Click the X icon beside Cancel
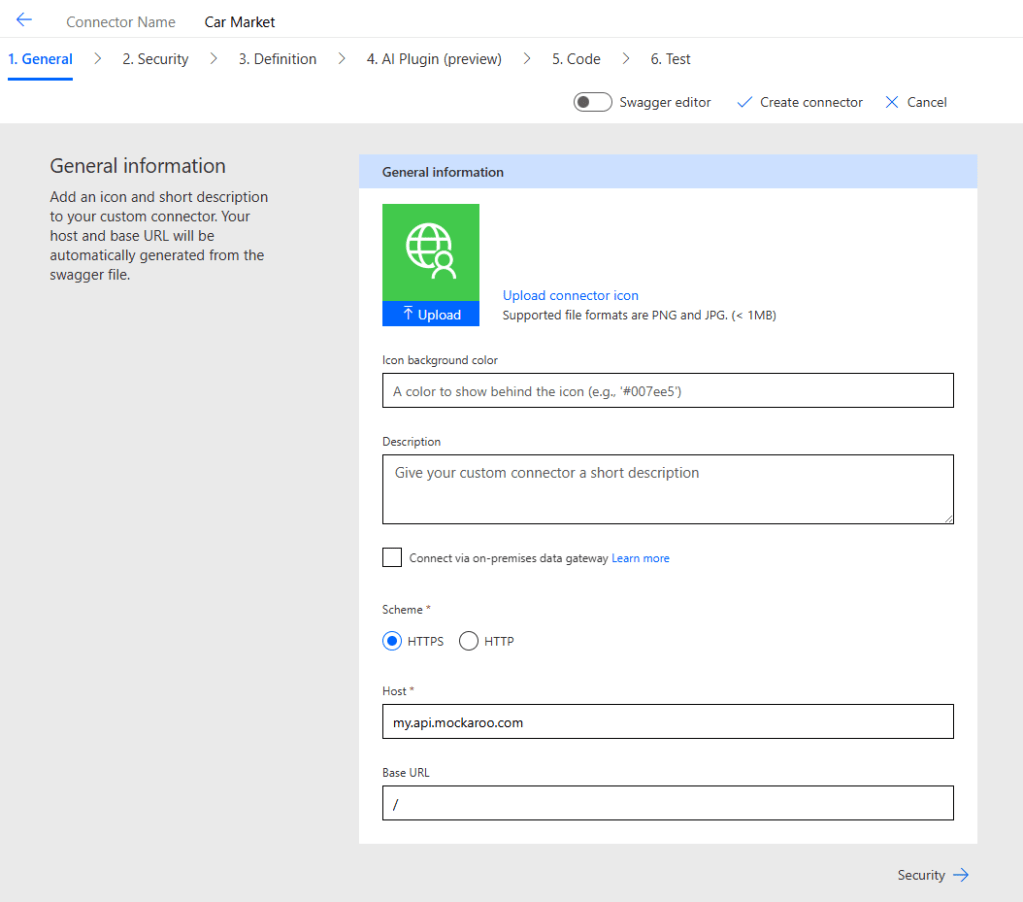The width and height of the screenshot is (1023, 902). pos(892,102)
